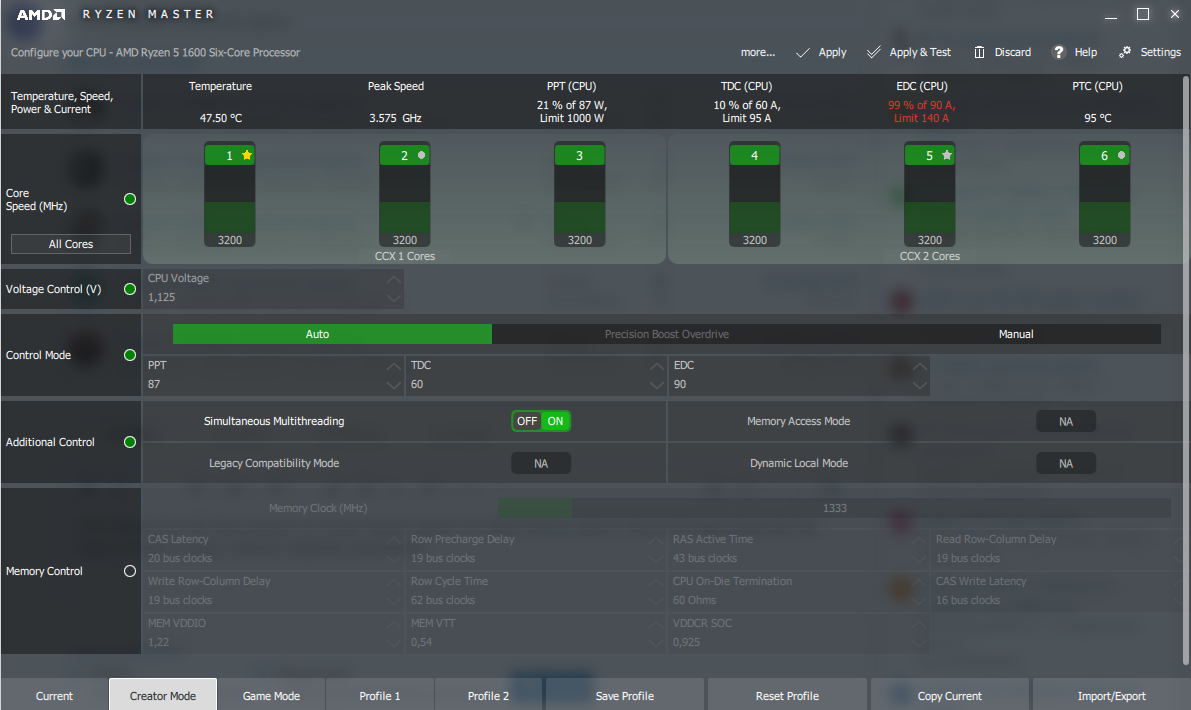
Task: Toggle Voltage Control green indicator
Action: point(130,289)
